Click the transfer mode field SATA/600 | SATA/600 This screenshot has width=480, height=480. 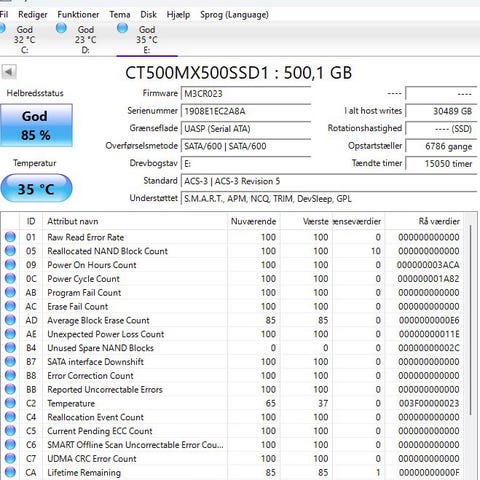click(246, 146)
